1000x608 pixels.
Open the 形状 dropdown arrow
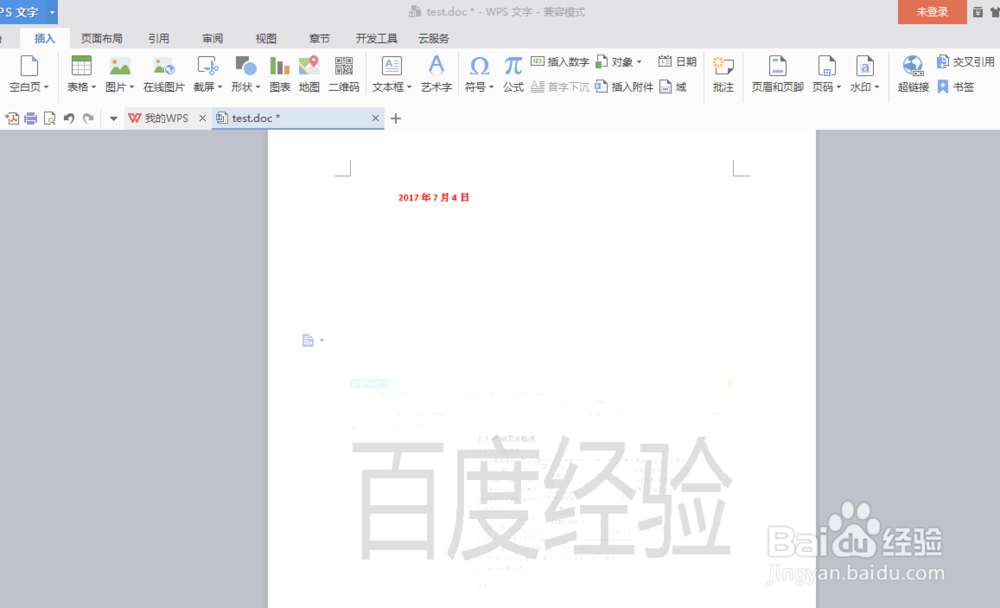click(x=258, y=87)
